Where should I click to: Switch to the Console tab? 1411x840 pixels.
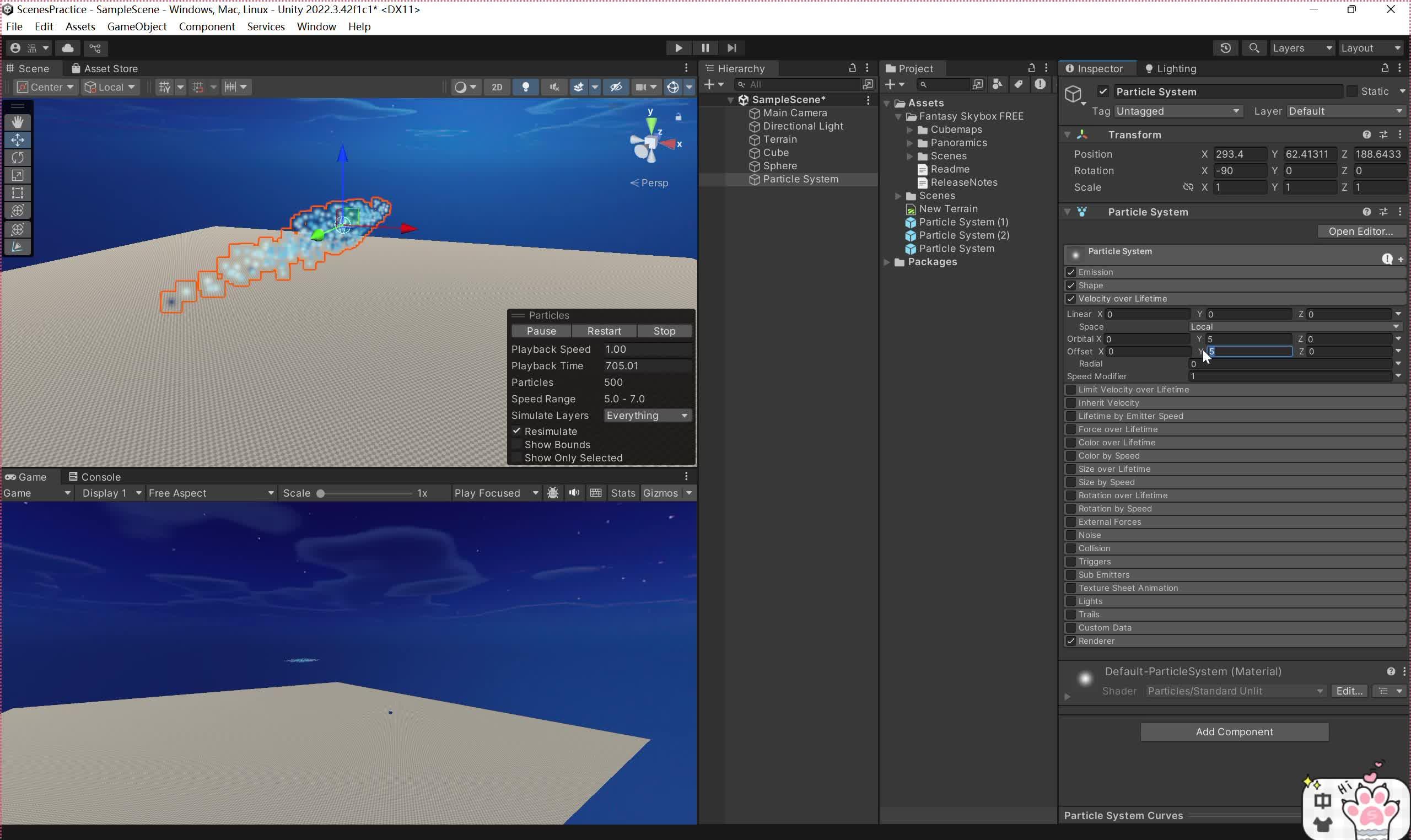(x=94, y=477)
